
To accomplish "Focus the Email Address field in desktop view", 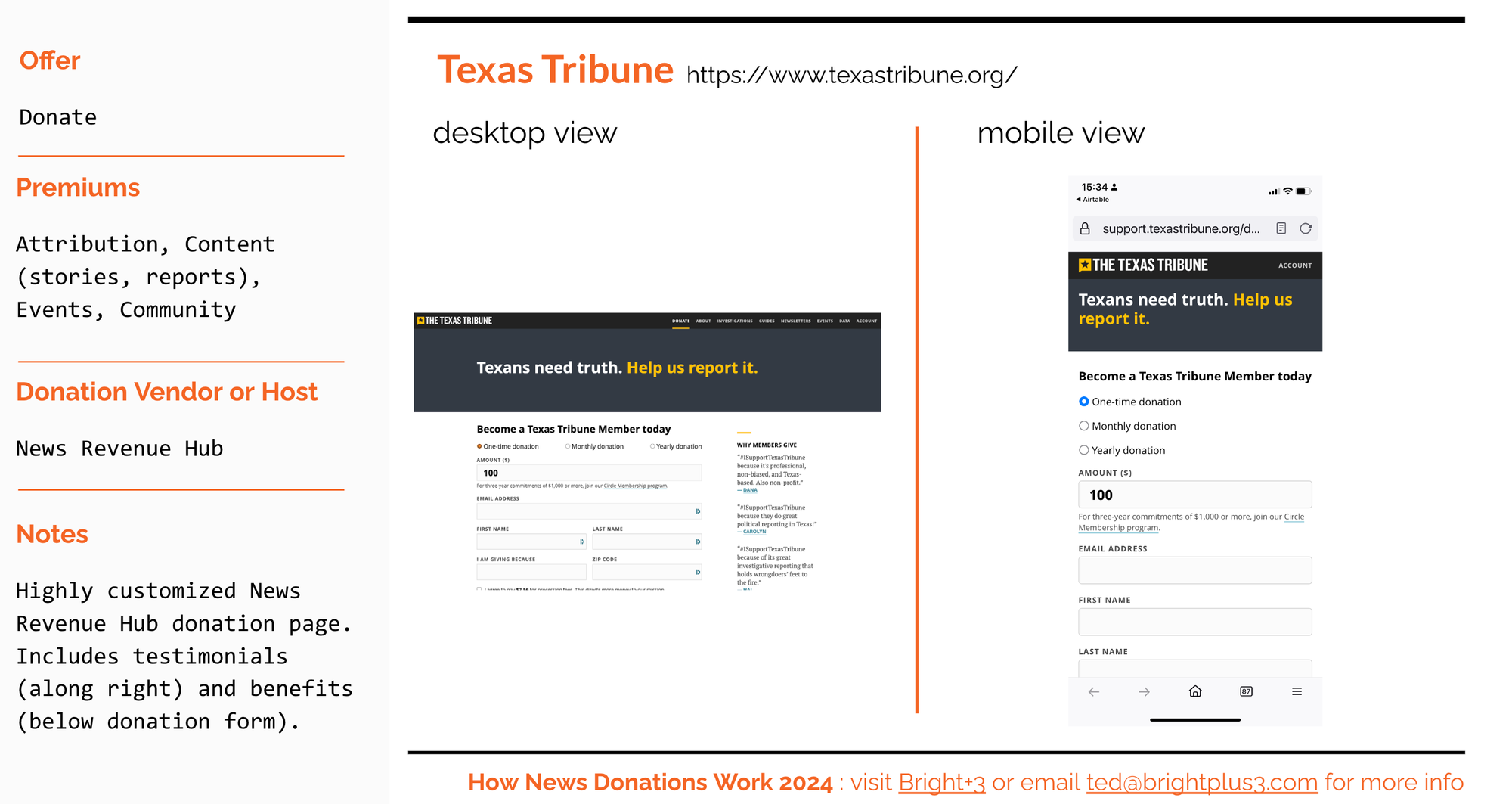I will tap(589, 511).
